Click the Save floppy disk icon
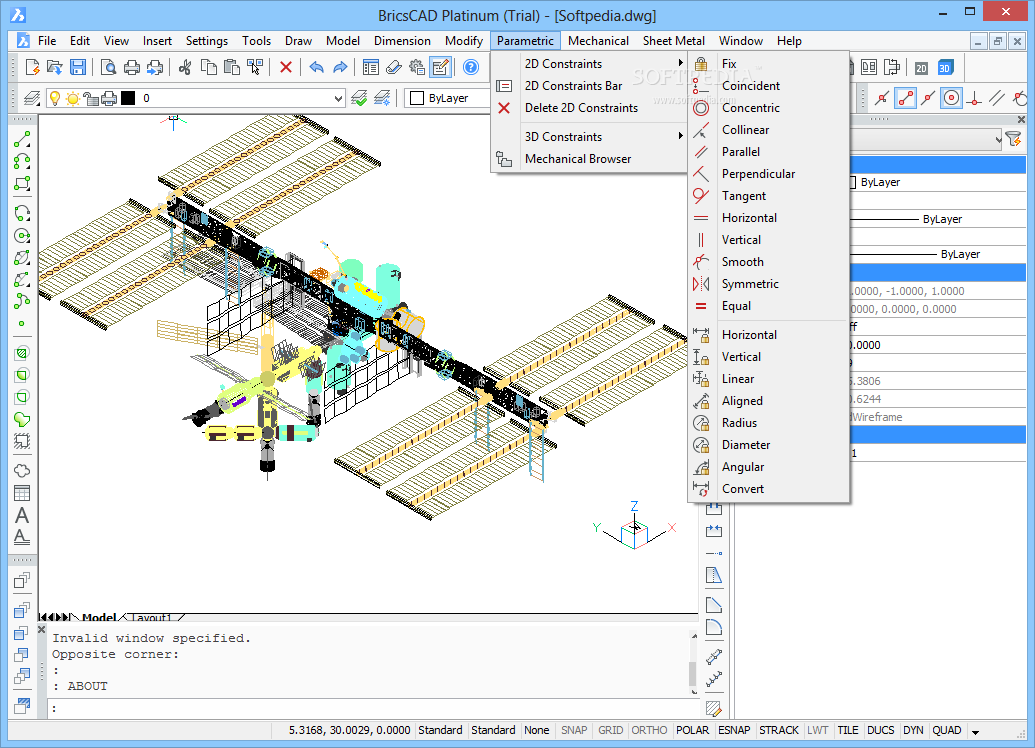The image size is (1035, 748). pos(78,67)
